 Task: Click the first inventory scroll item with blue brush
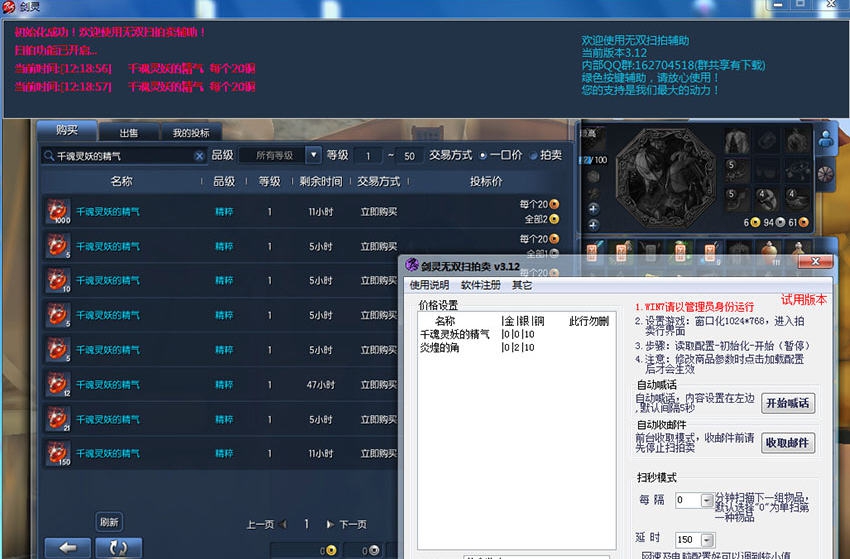pyautogui.click(x=593, y=252)
